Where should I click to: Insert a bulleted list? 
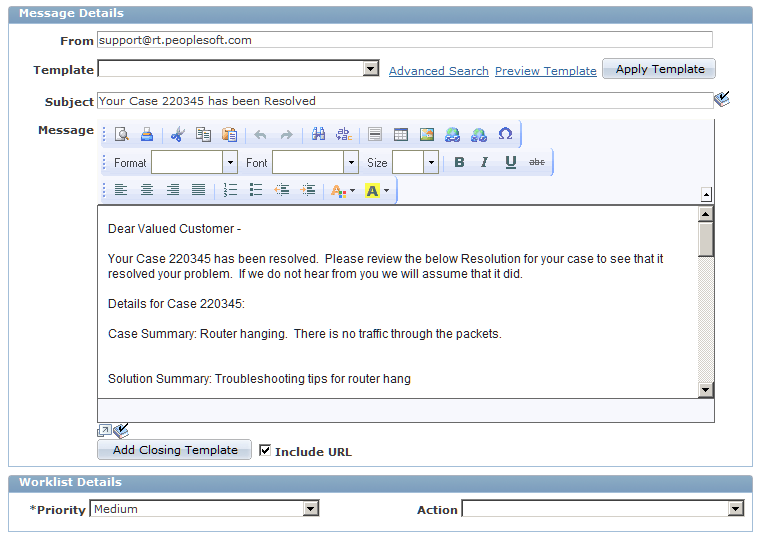tap(256, 190)
